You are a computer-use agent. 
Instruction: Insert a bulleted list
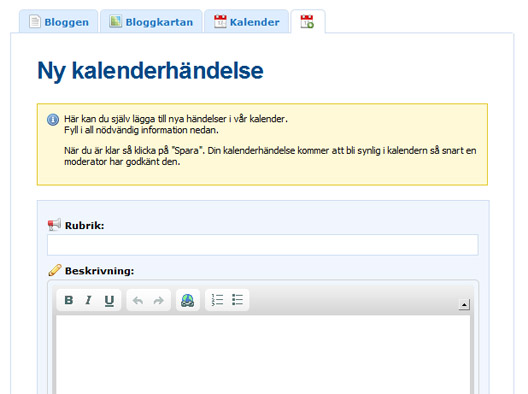(237, 300)
